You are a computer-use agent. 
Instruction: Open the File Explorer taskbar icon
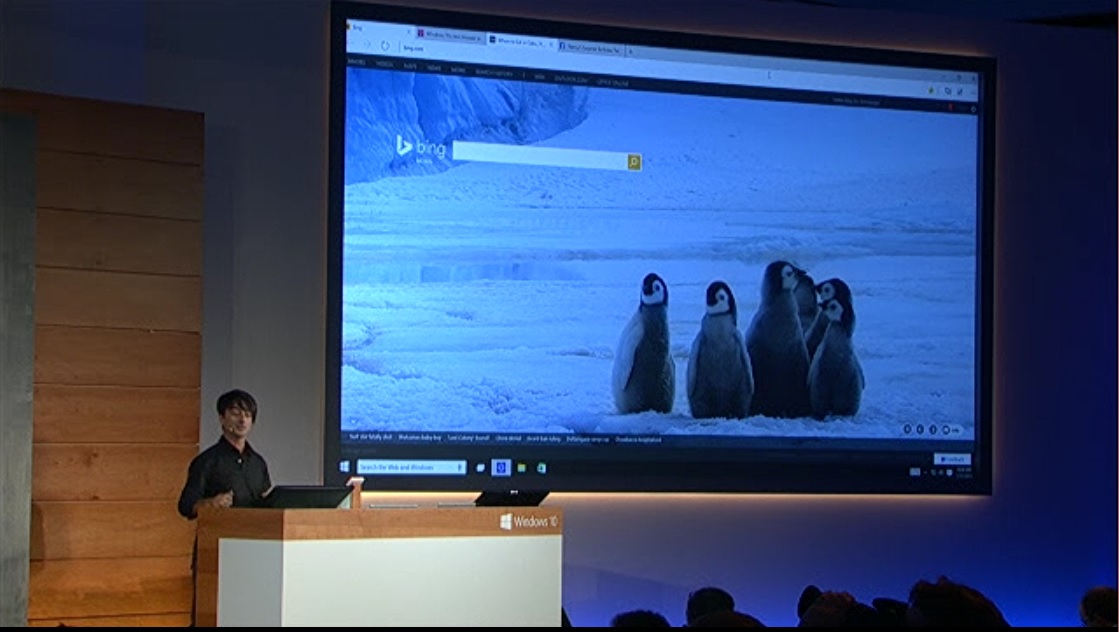pyautogui.click(x=522, y=467)
